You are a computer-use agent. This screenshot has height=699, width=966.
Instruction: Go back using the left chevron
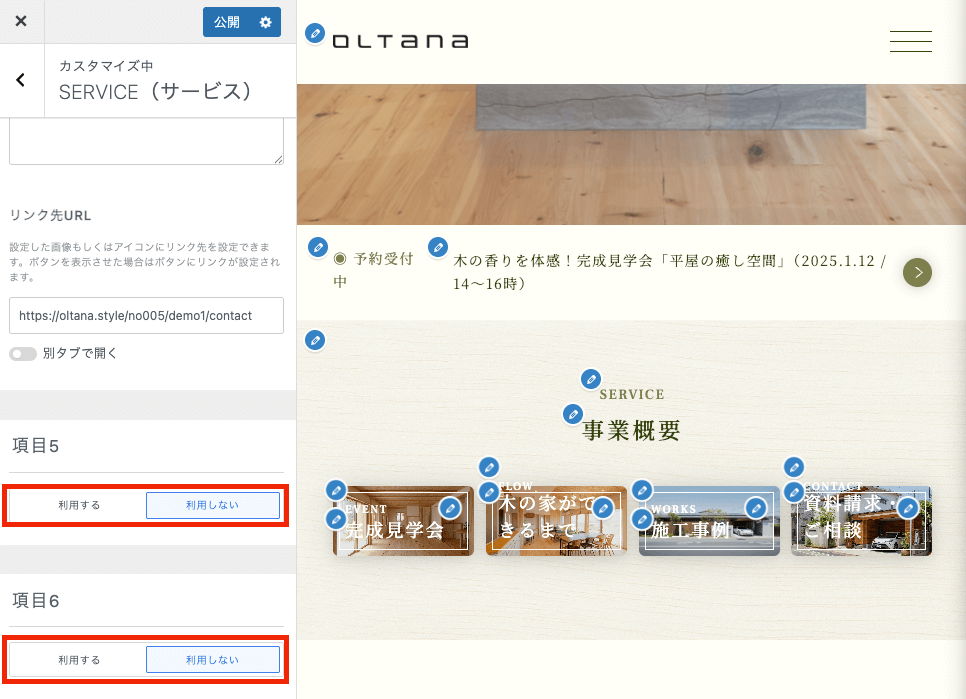pyautogui.click(x=21, y=80)
